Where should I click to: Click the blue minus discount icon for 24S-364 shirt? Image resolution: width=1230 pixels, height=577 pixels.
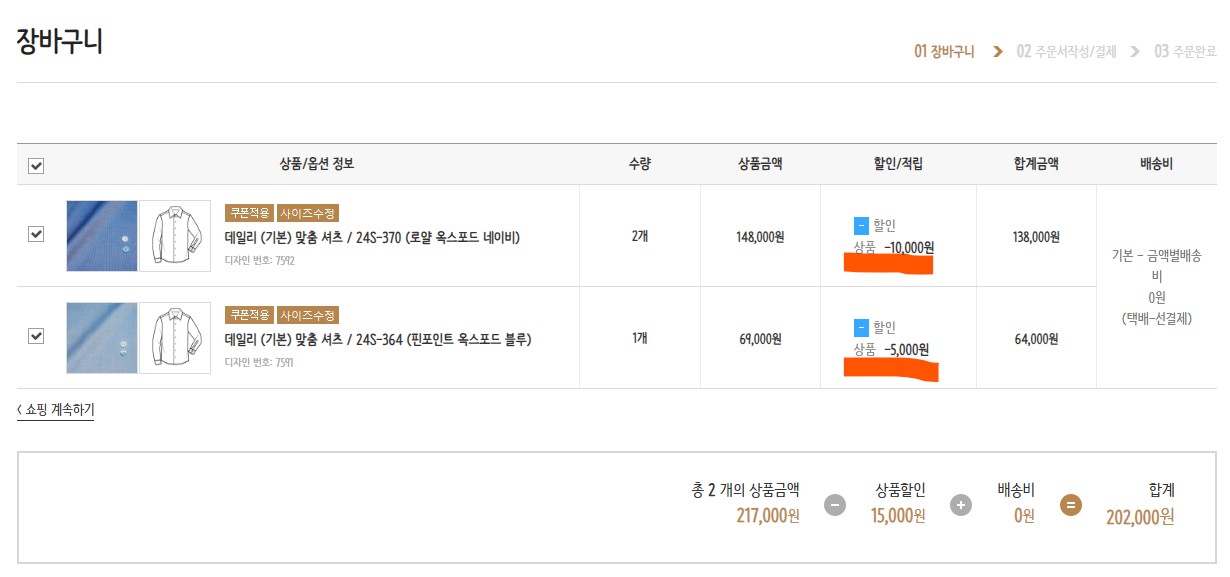pos(861,328)
